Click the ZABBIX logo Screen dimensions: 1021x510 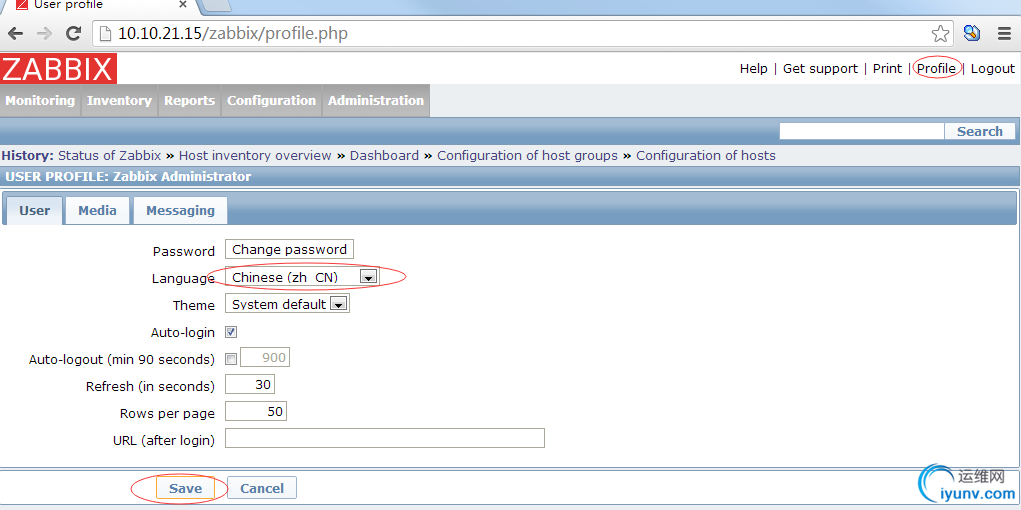tap(59, 69)
